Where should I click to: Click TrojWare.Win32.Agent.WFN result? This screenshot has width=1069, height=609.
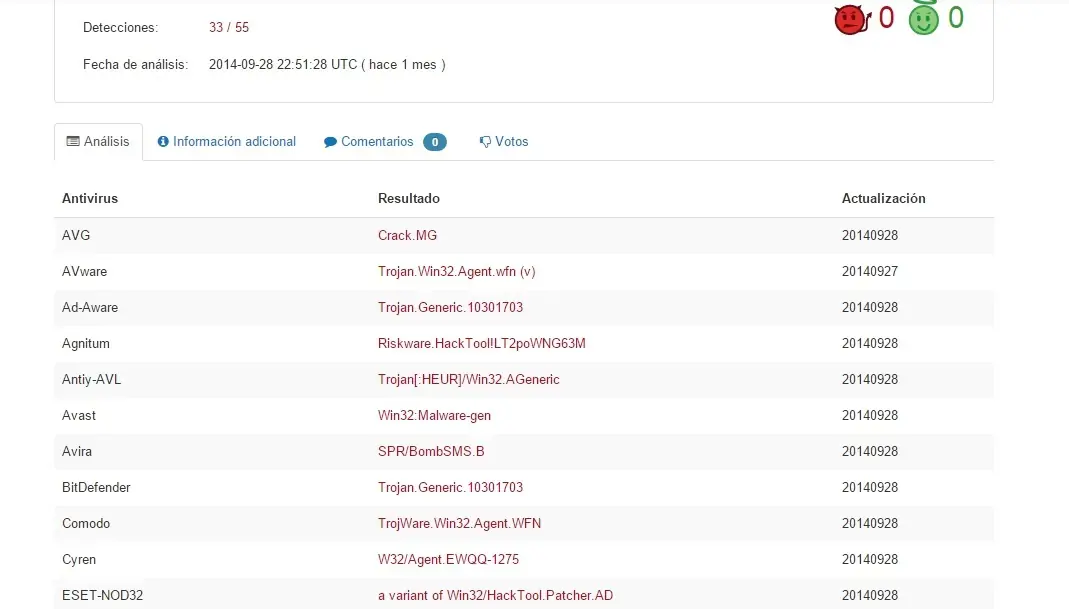(460, 524)
